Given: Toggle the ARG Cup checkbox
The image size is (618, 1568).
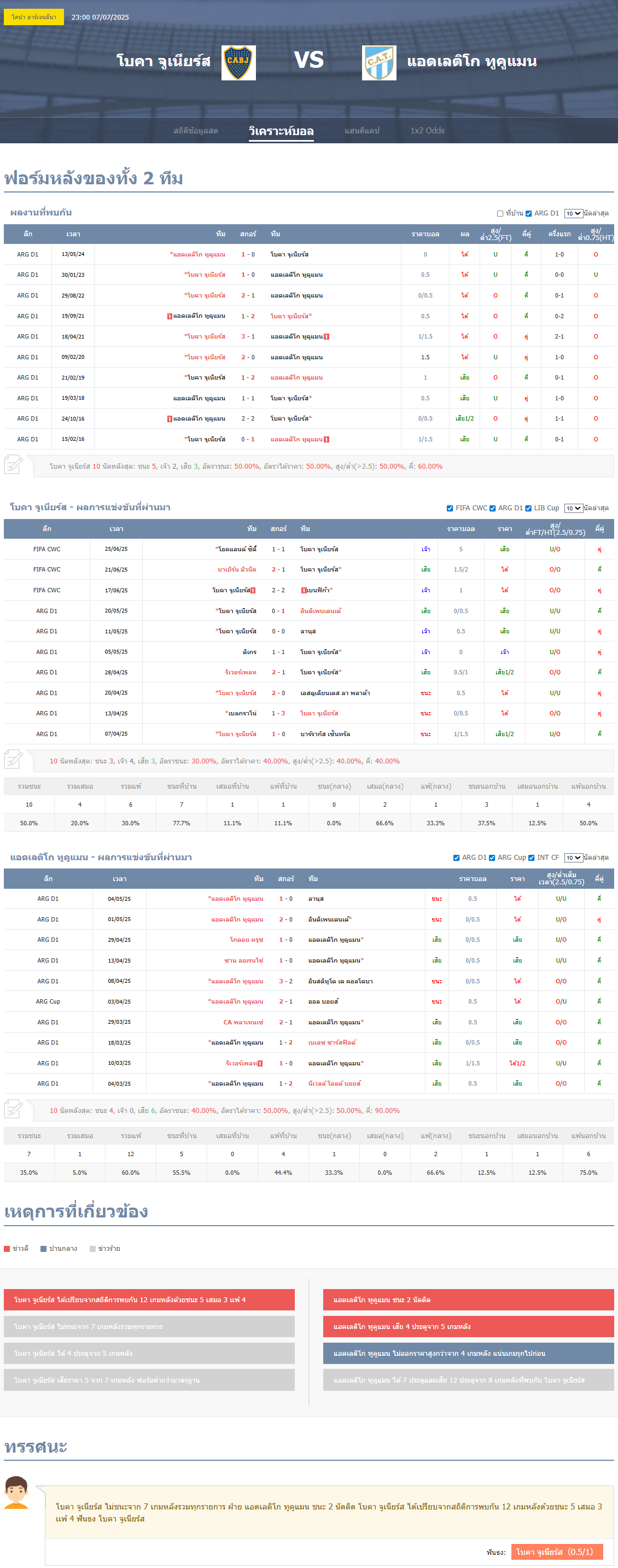Looking at the screenshot, I should tap(492, 858).
